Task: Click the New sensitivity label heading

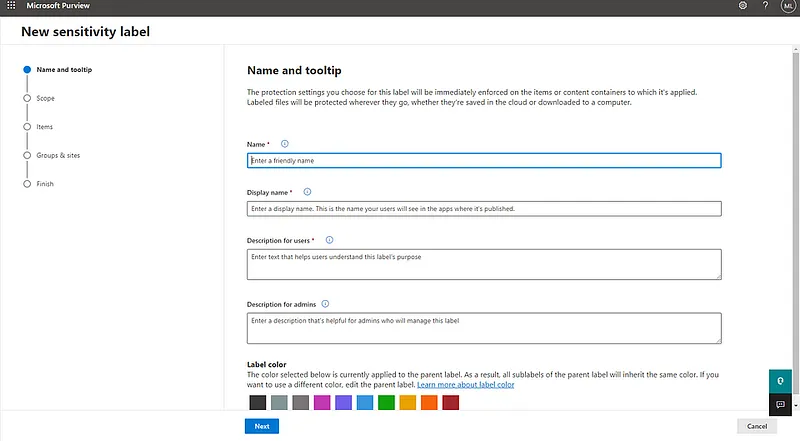Action: 85,32
